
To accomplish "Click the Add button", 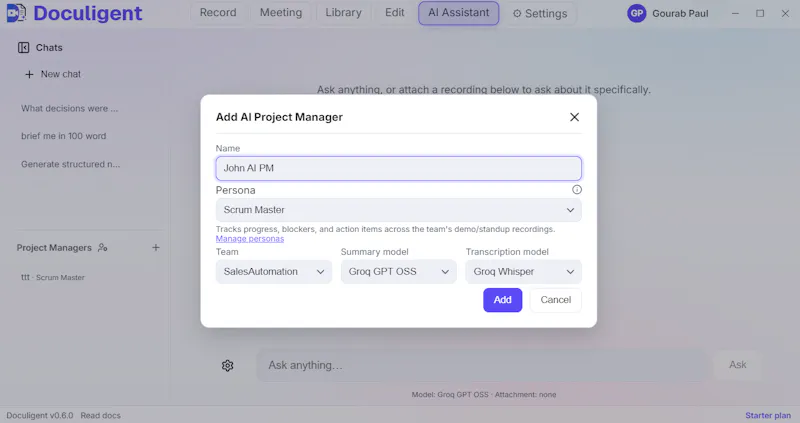I will point(503,300).
